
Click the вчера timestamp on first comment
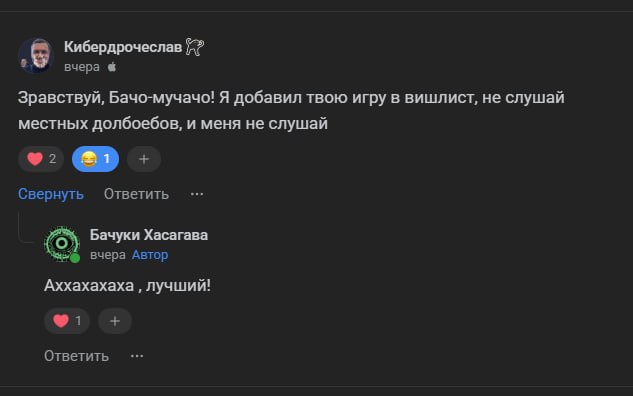82,67
